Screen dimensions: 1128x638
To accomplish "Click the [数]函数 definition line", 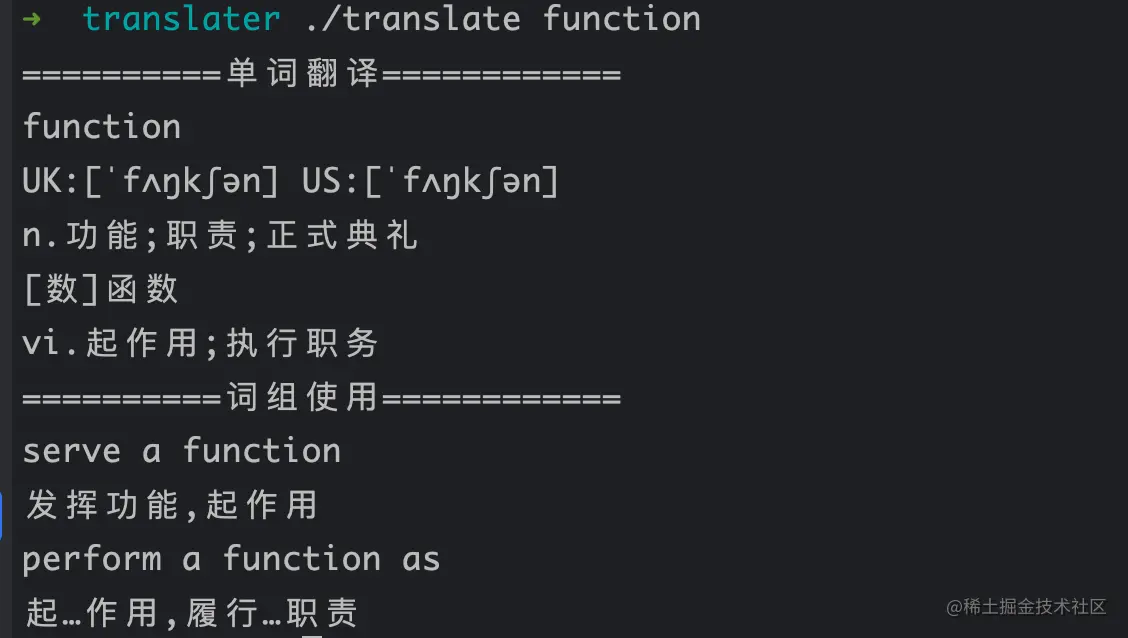I will [x=100, y=290].
